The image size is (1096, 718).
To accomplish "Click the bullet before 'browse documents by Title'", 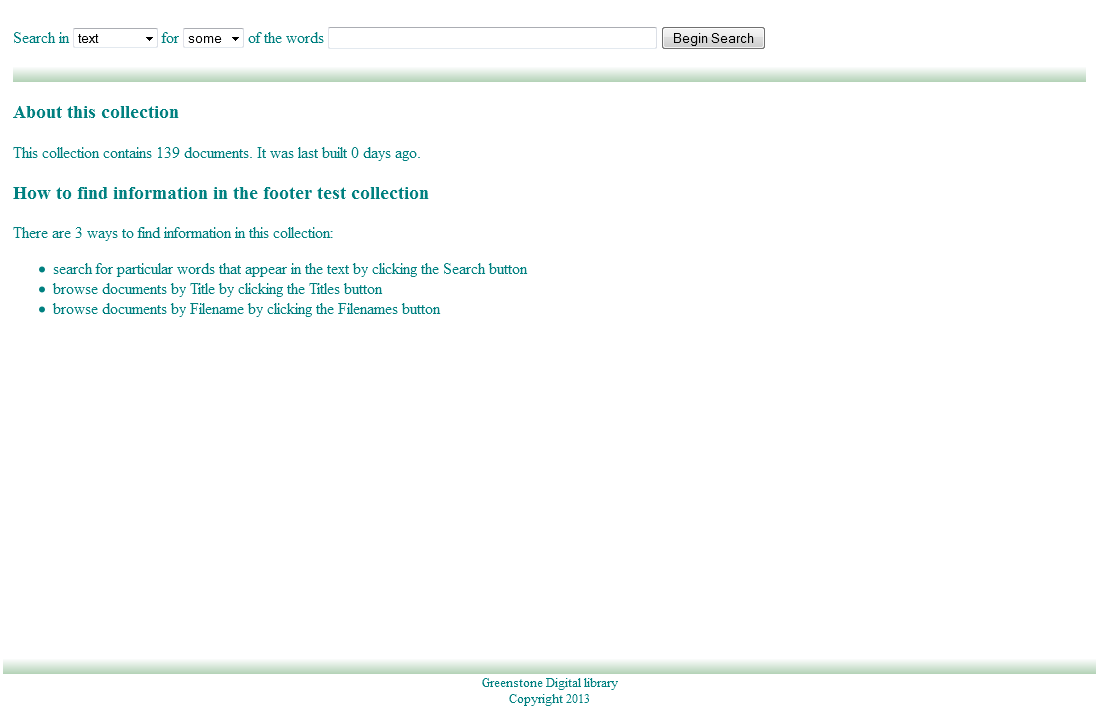I will pos(42,290).
